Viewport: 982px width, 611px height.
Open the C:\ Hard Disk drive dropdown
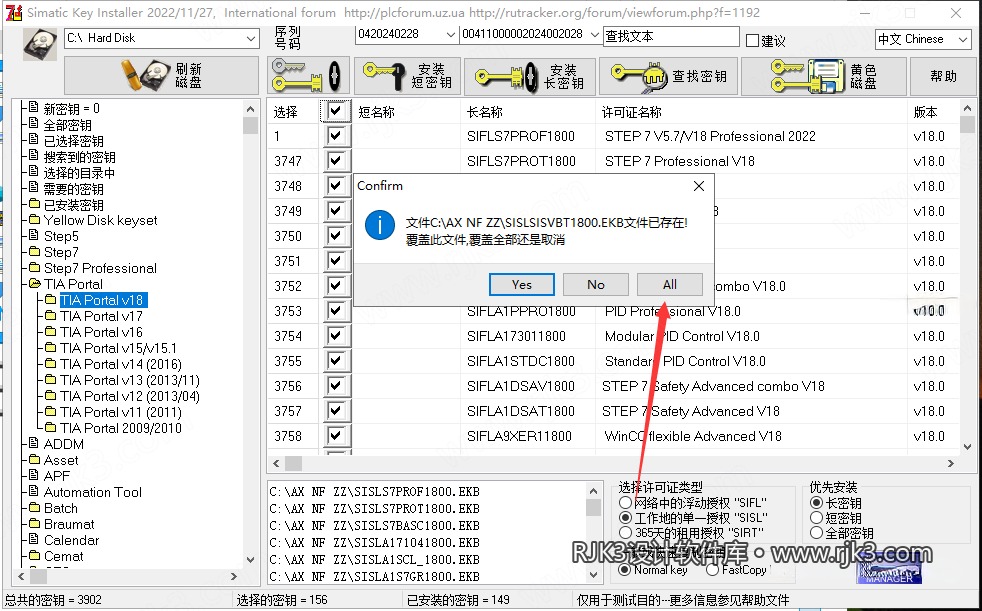251,38
